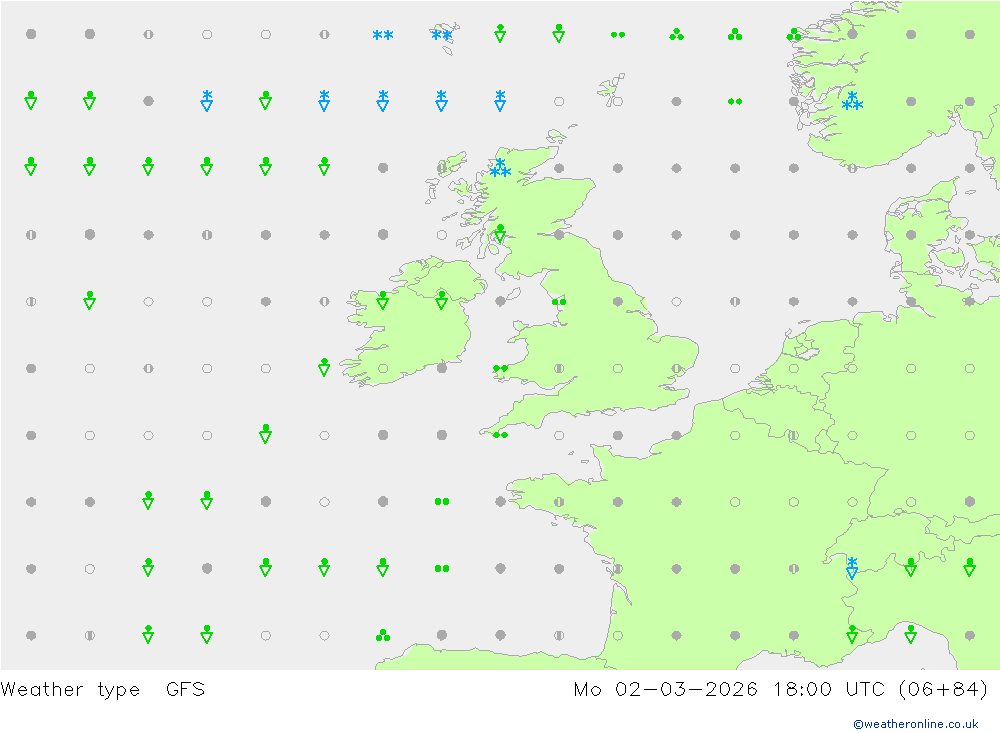
Task: Select the shower symbol off southwest Ireland coast
Action: click(x=324, y=367)
